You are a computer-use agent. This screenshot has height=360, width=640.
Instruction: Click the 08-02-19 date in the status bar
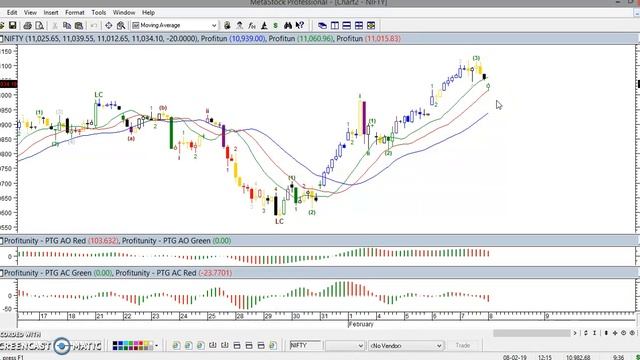pos(515,358)
